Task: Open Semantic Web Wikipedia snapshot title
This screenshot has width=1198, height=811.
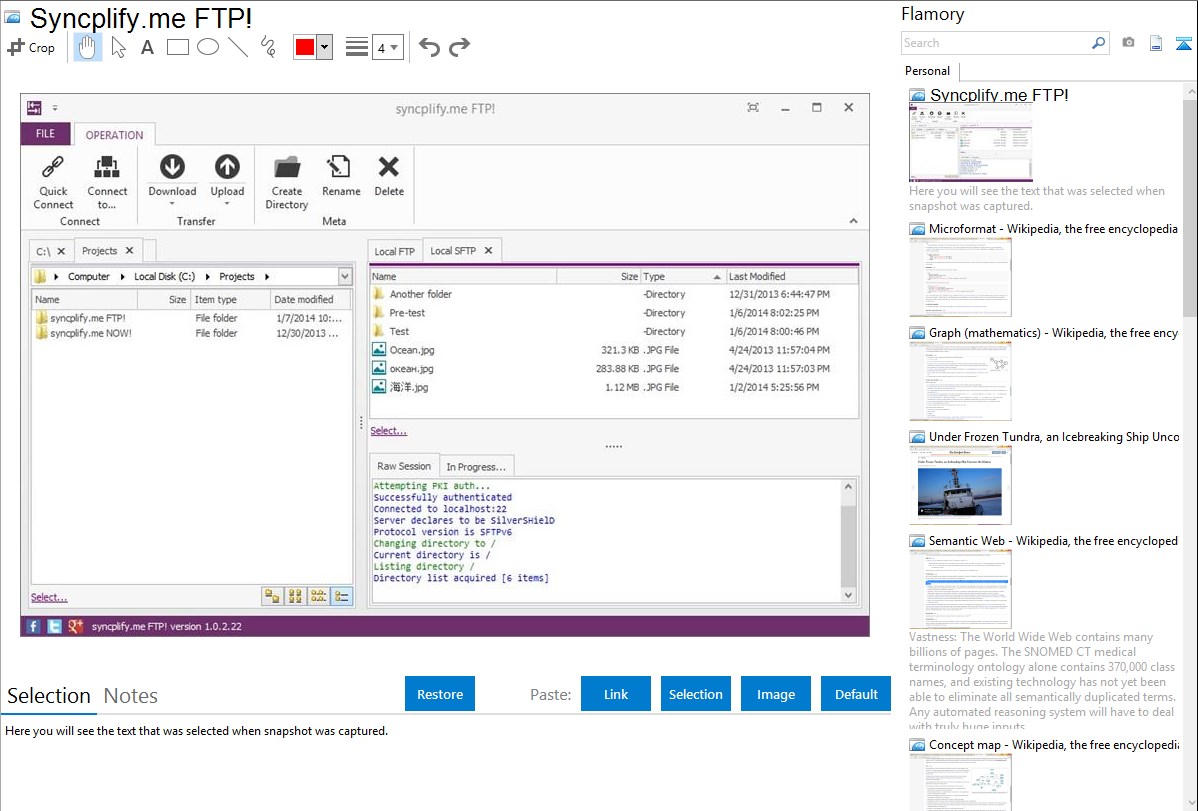Action: tap(1053, 540)
